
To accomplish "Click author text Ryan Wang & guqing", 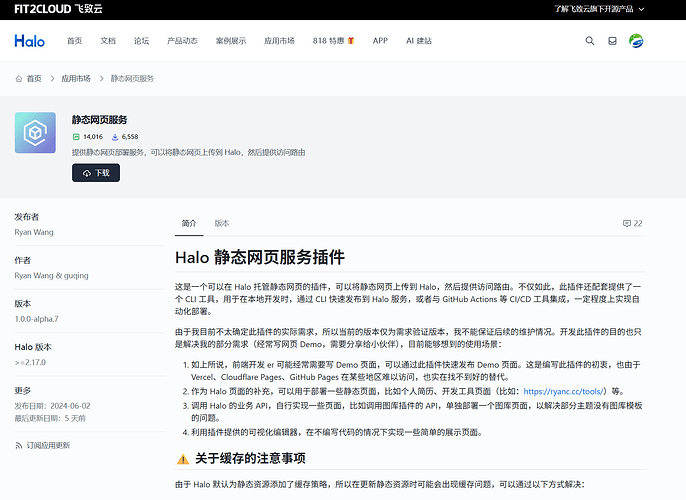I will (x=51, y=276).
